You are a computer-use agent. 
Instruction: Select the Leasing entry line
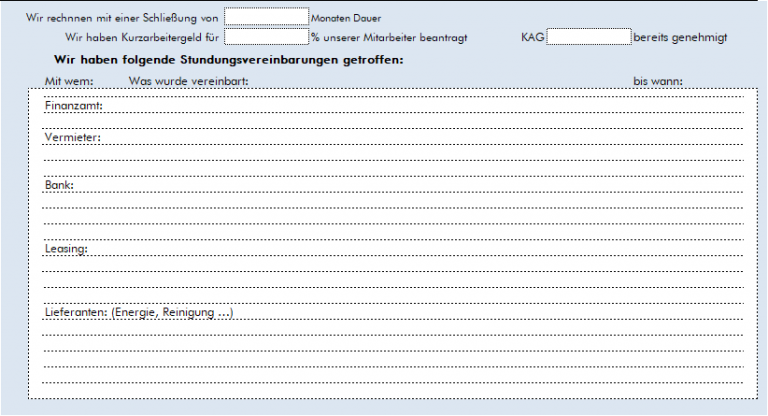click(x=400, y=249)
